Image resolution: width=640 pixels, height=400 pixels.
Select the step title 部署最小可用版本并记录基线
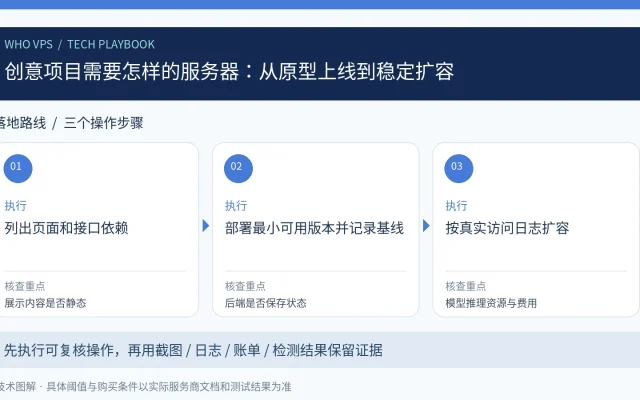(x=314, y=228)
